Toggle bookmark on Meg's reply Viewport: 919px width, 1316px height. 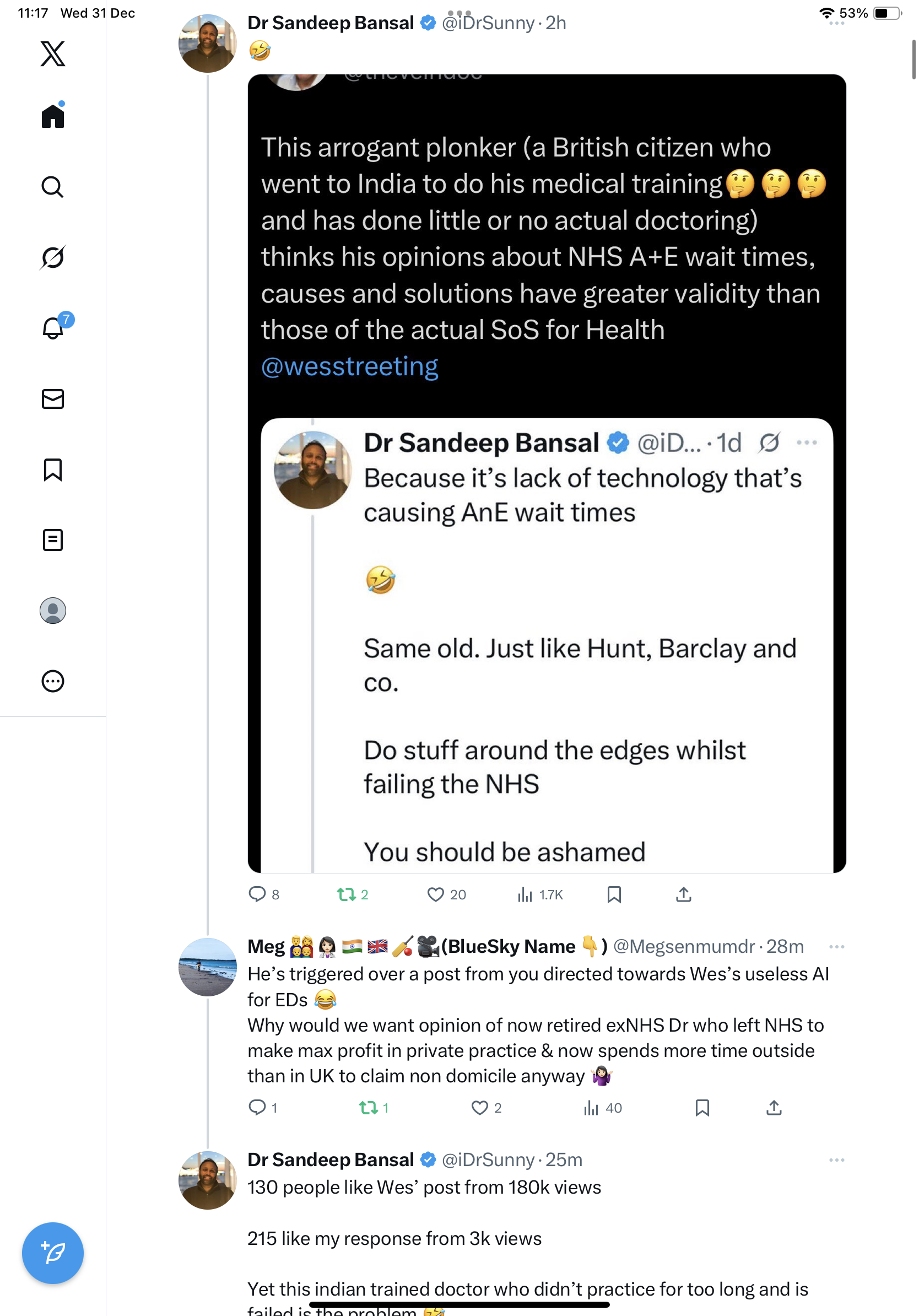pyautogui.click(x=702, y=1107)
